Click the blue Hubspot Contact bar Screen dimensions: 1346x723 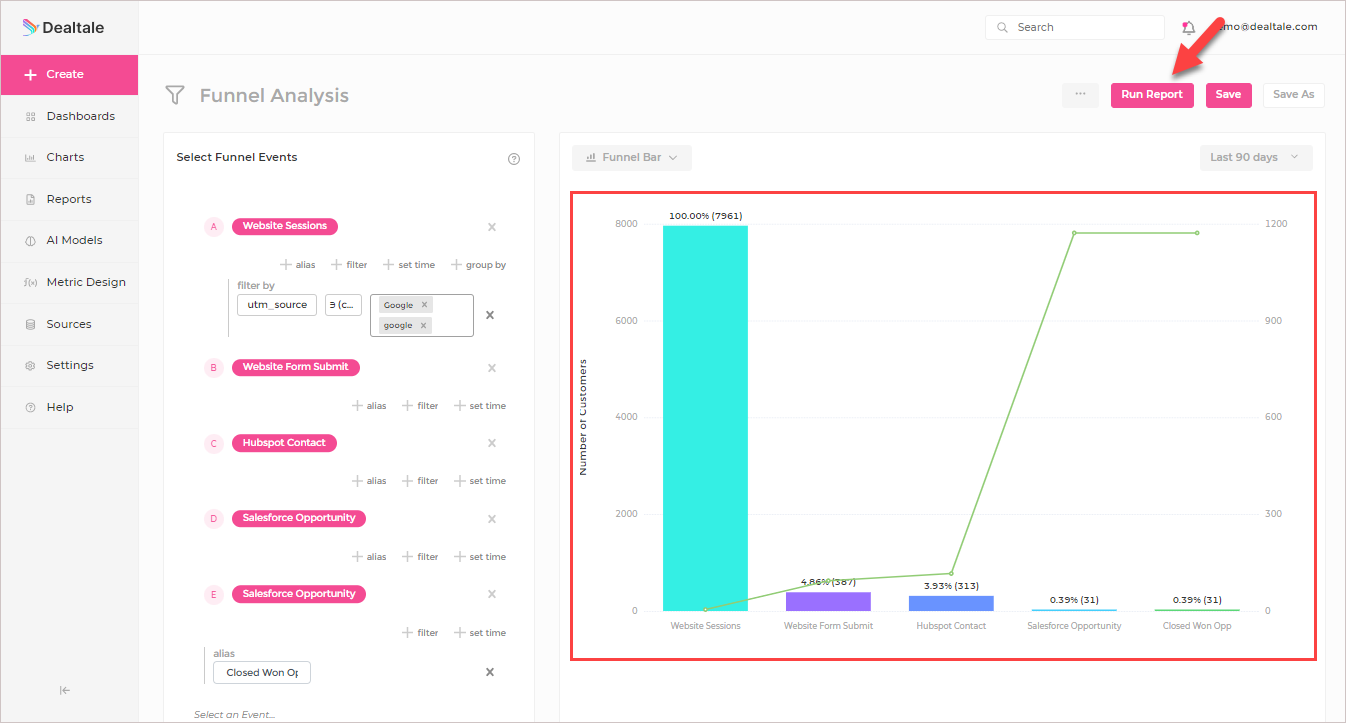click(951, 603)
